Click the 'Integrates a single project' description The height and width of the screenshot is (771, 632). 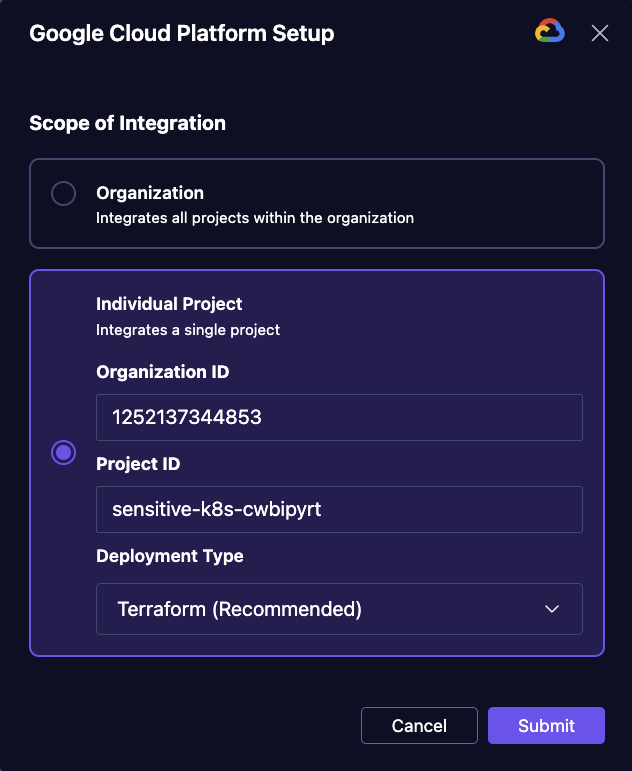pyautogui.click(x=188, y=329)
